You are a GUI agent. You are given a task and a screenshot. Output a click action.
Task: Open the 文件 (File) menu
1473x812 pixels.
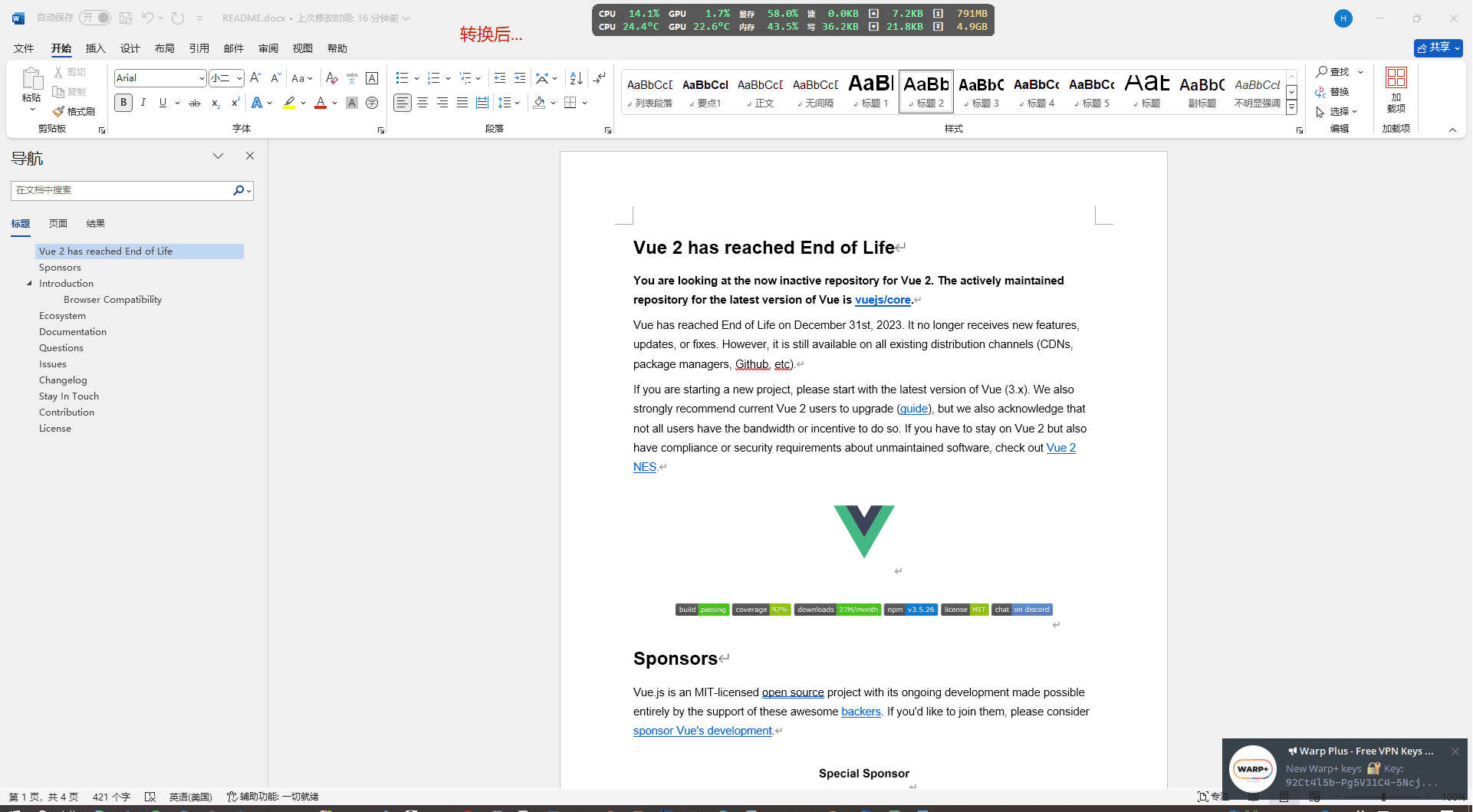[x=24, y=48]
